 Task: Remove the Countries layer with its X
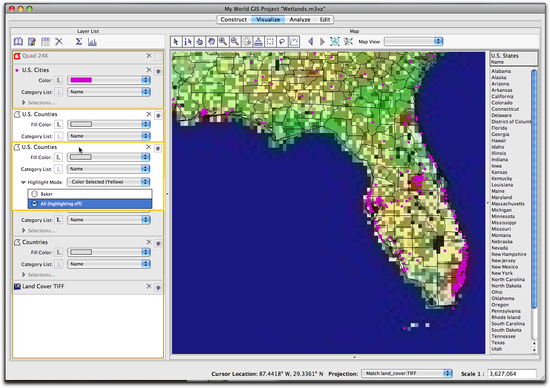click(149, 242)
